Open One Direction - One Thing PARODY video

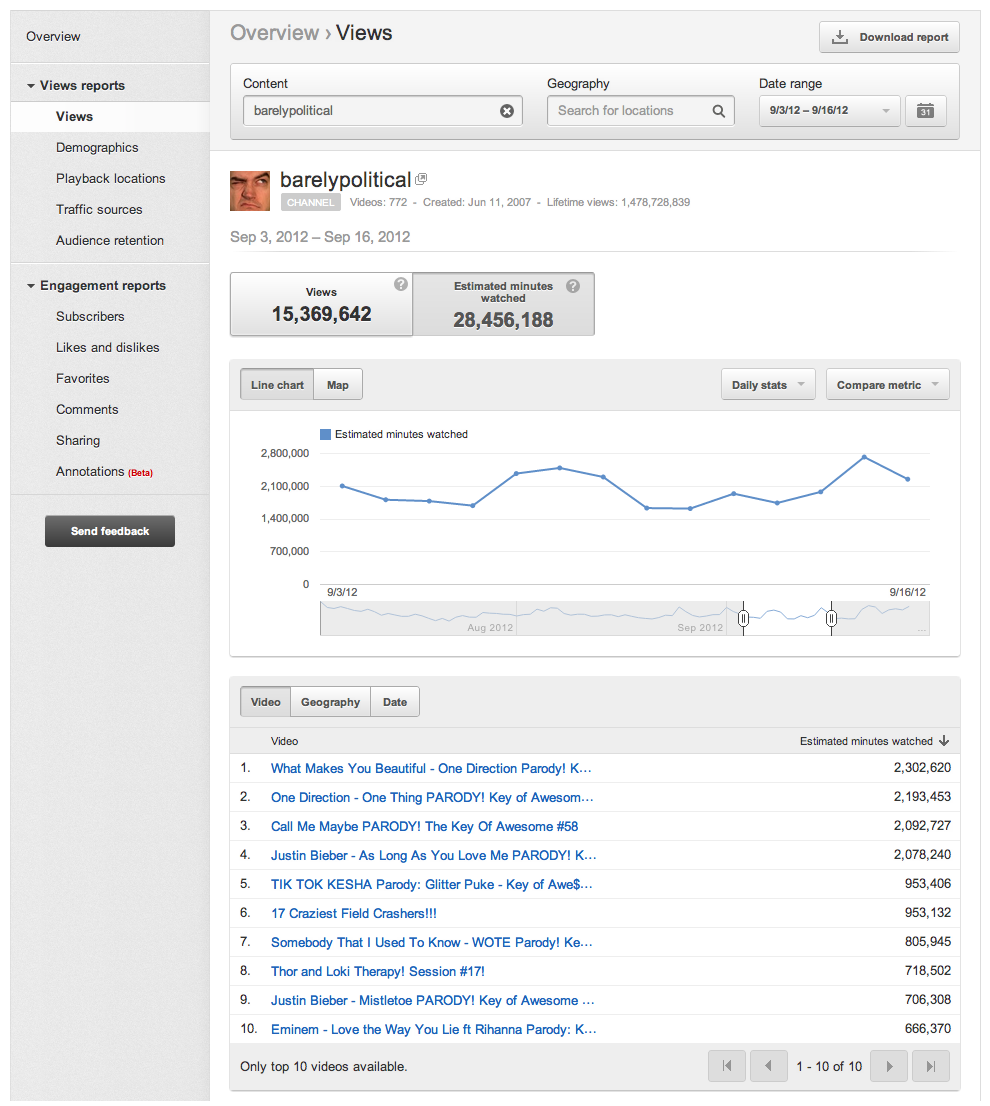[432, 797]
